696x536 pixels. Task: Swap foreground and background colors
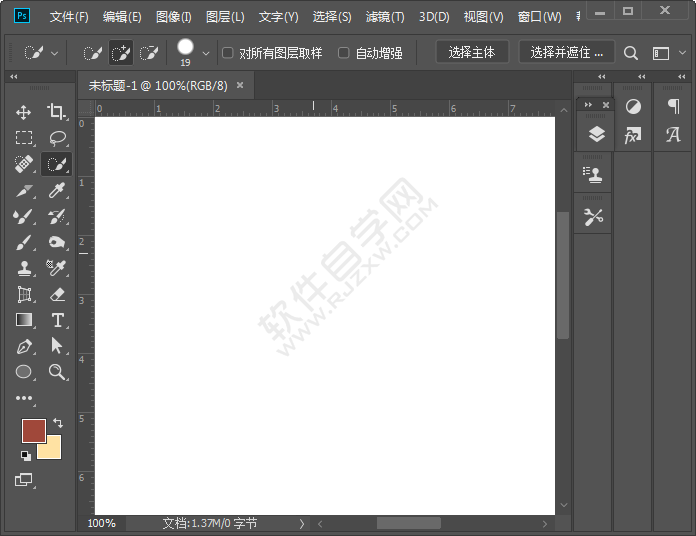click(x=58, y=424)
